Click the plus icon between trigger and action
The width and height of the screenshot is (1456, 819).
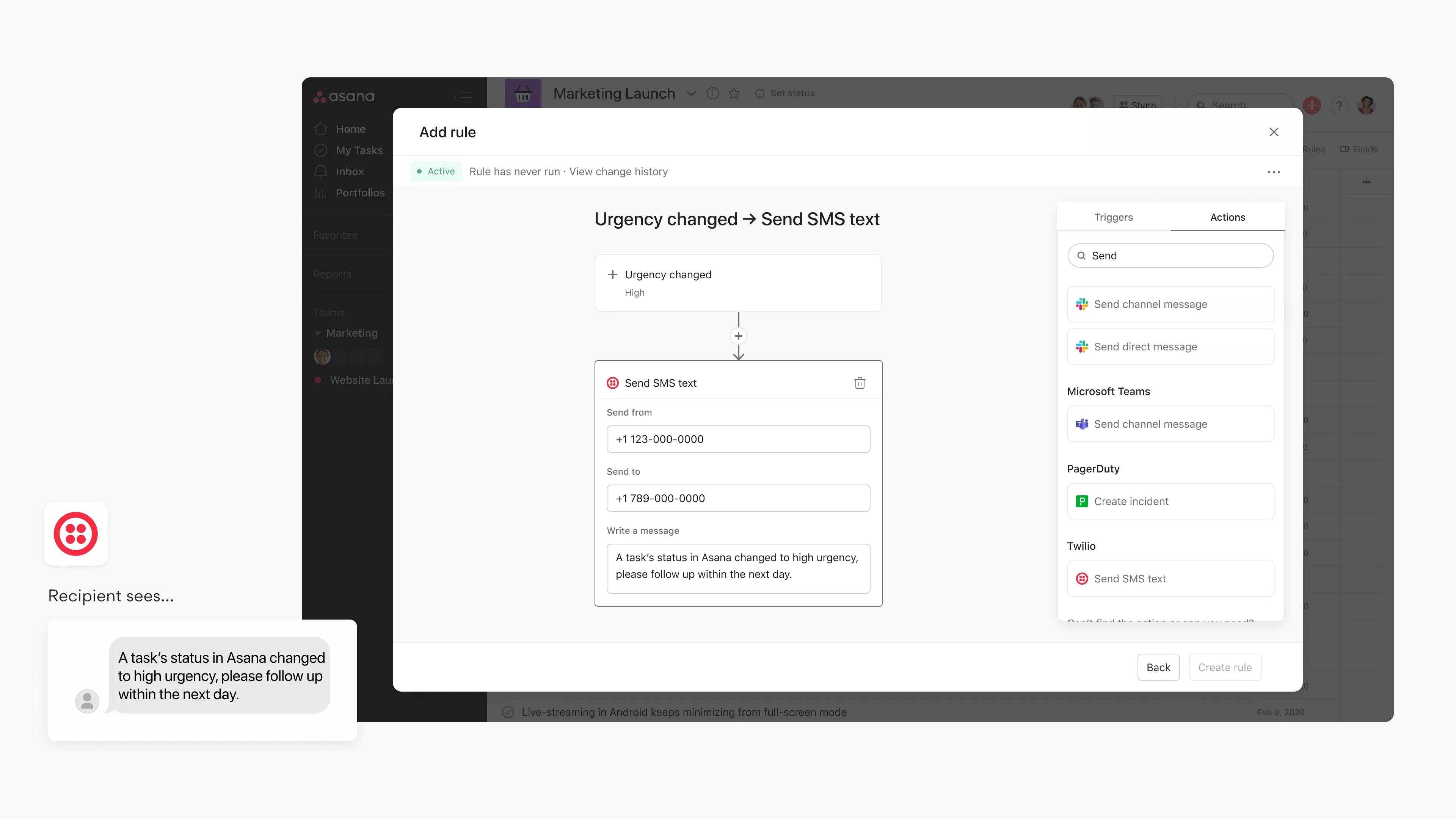point(738,336)
